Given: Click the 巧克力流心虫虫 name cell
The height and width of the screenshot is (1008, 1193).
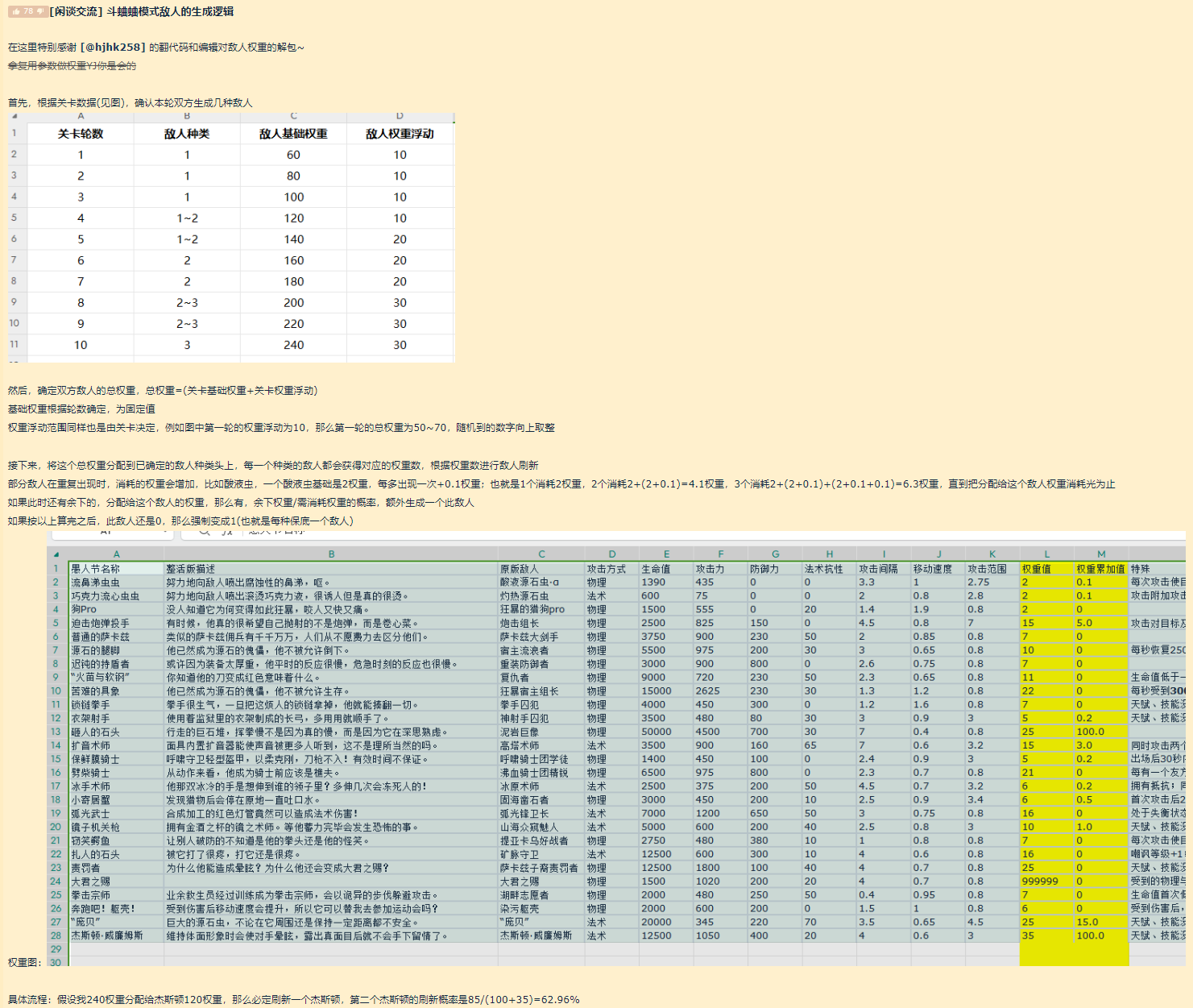Looking at the screenshot, I should [116, 595].
